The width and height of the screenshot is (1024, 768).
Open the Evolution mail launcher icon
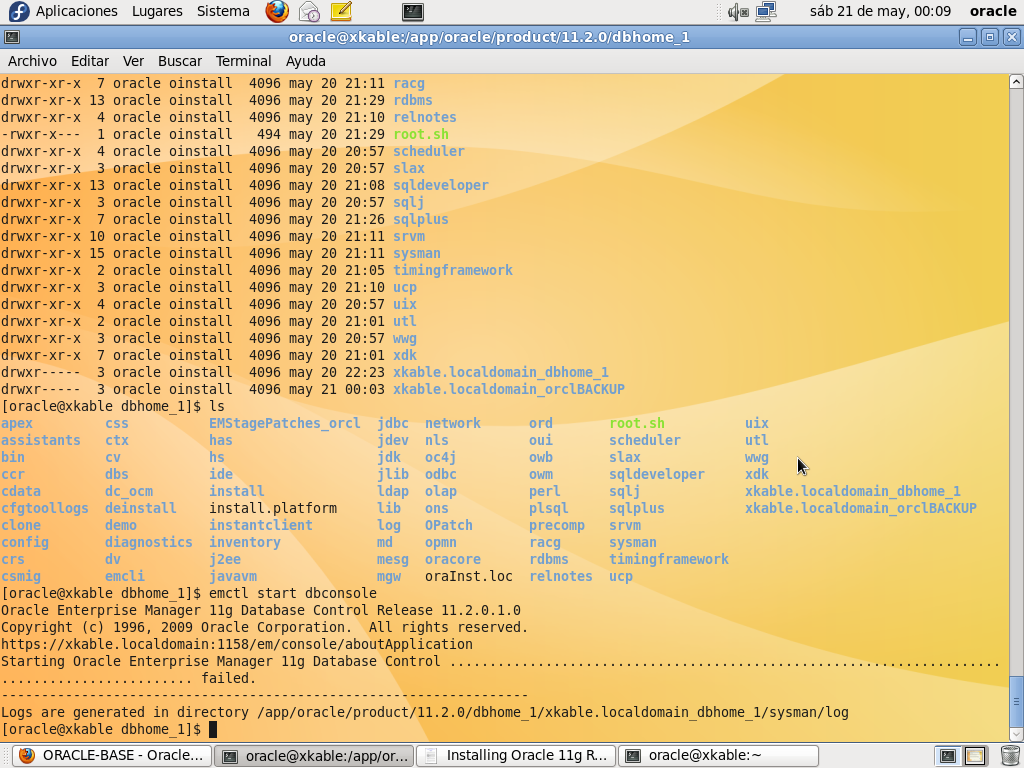click(x=309, y=11)
